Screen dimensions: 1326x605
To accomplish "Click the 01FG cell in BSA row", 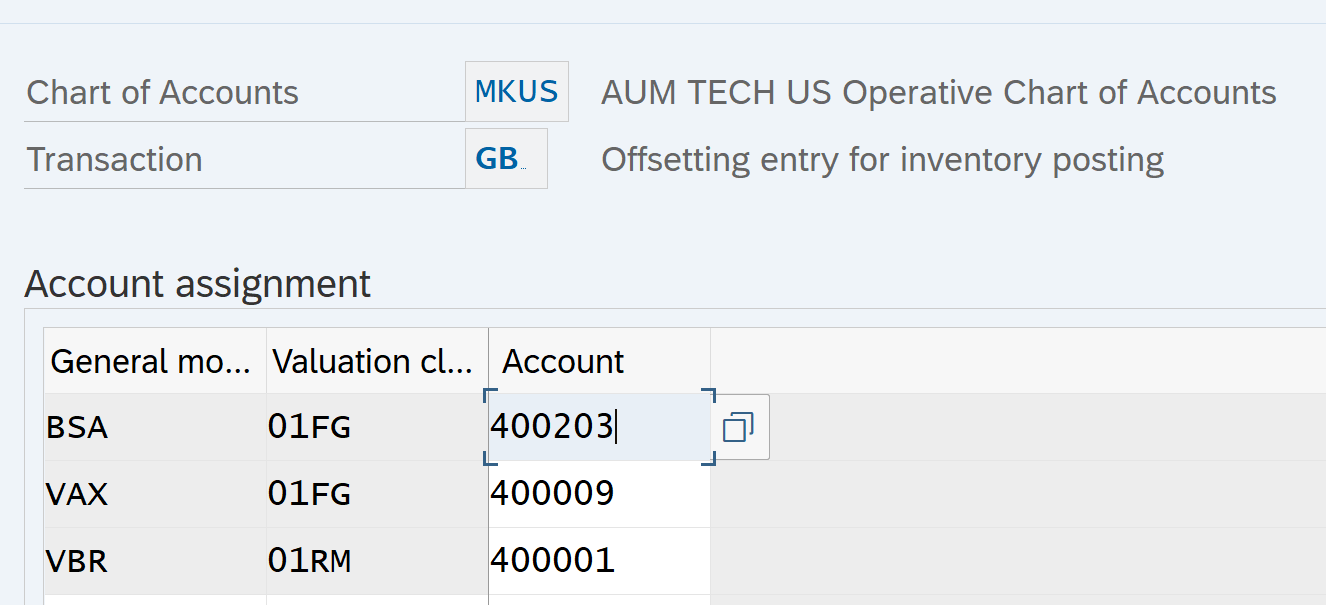I will [376, 428].
